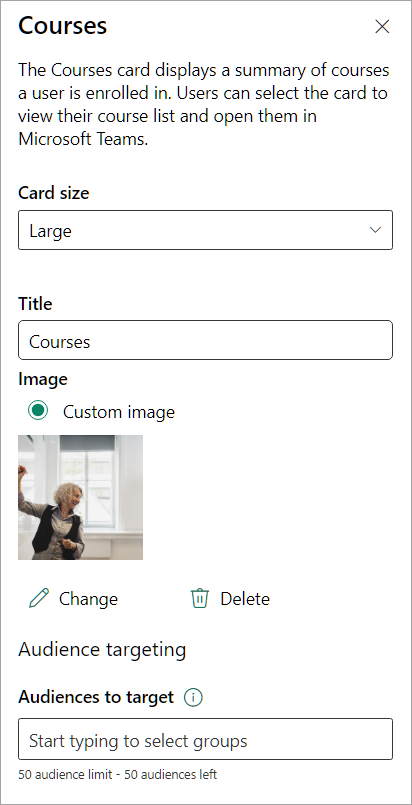This screenshot has width=412, height=805.
Task: Select the Custom image radio button
Action: click(x=38, y=411)
